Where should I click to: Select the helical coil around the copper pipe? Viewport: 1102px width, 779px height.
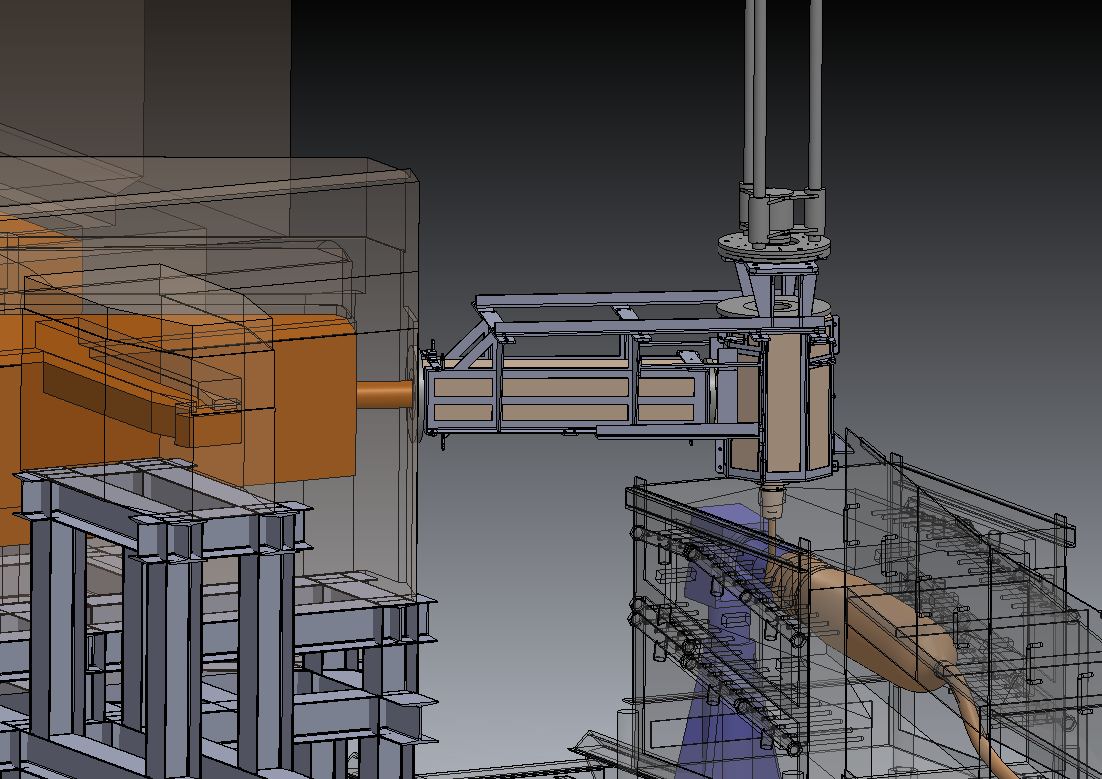[785, 582]
